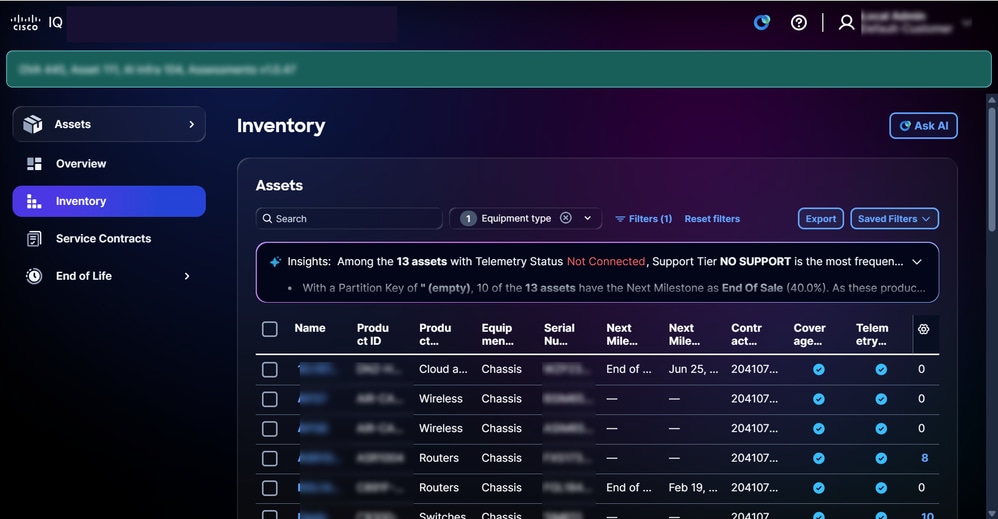This screenshot has width=998, height=519.
Task: Click the Not Connected status text in Insights
Action: click(606, 262)
